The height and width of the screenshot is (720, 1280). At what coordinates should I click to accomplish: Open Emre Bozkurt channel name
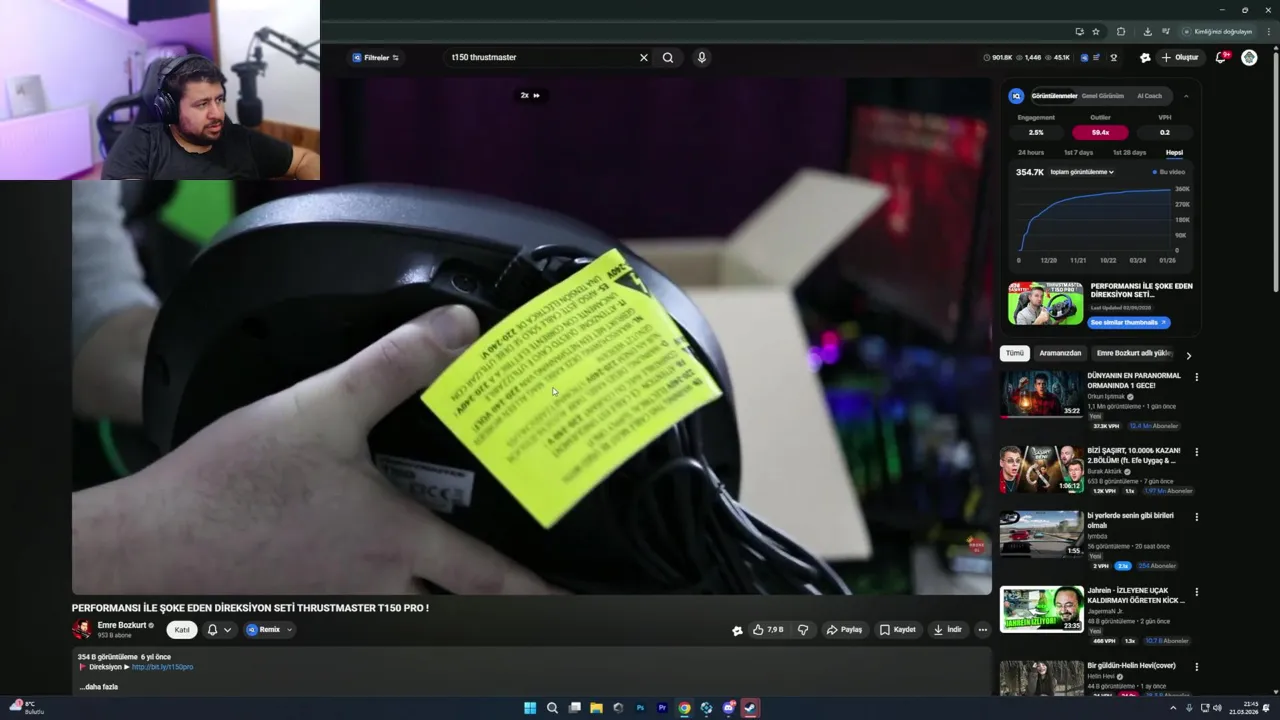pyautogui.click(x=123, y=625)
